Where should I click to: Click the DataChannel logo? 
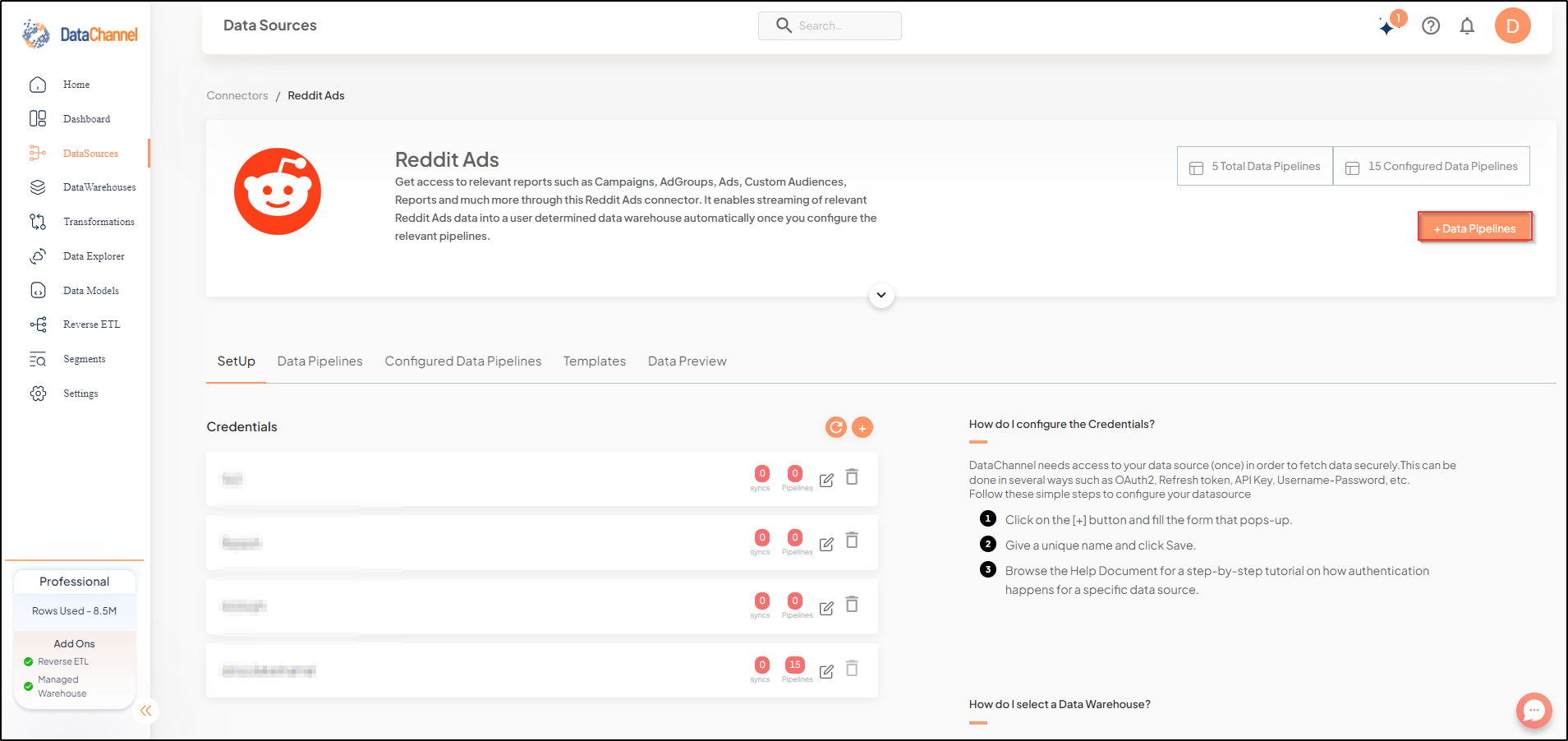[80, 35]
